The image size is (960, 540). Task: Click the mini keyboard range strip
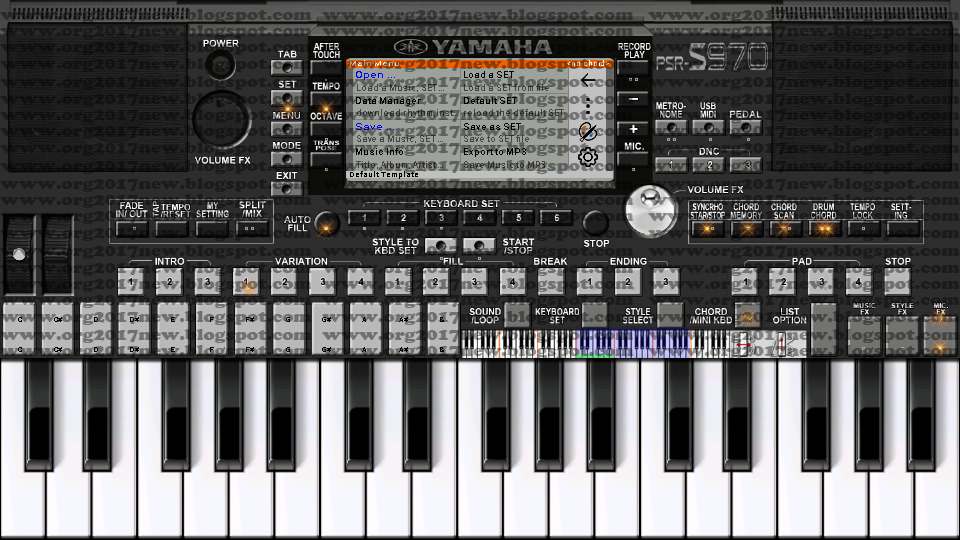pos(597,344)
